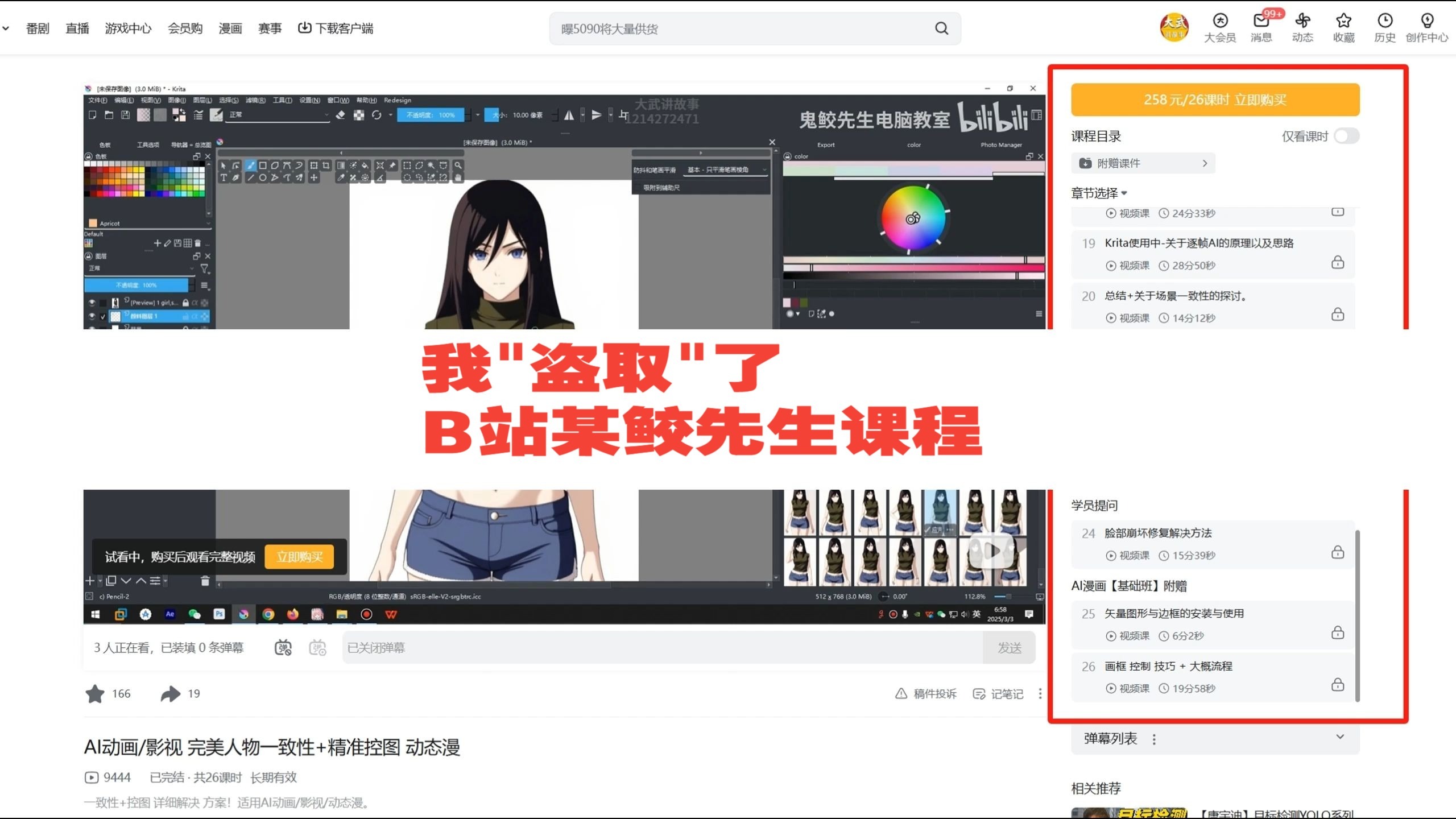Expand the 章节选择 dropdown

1099,193
